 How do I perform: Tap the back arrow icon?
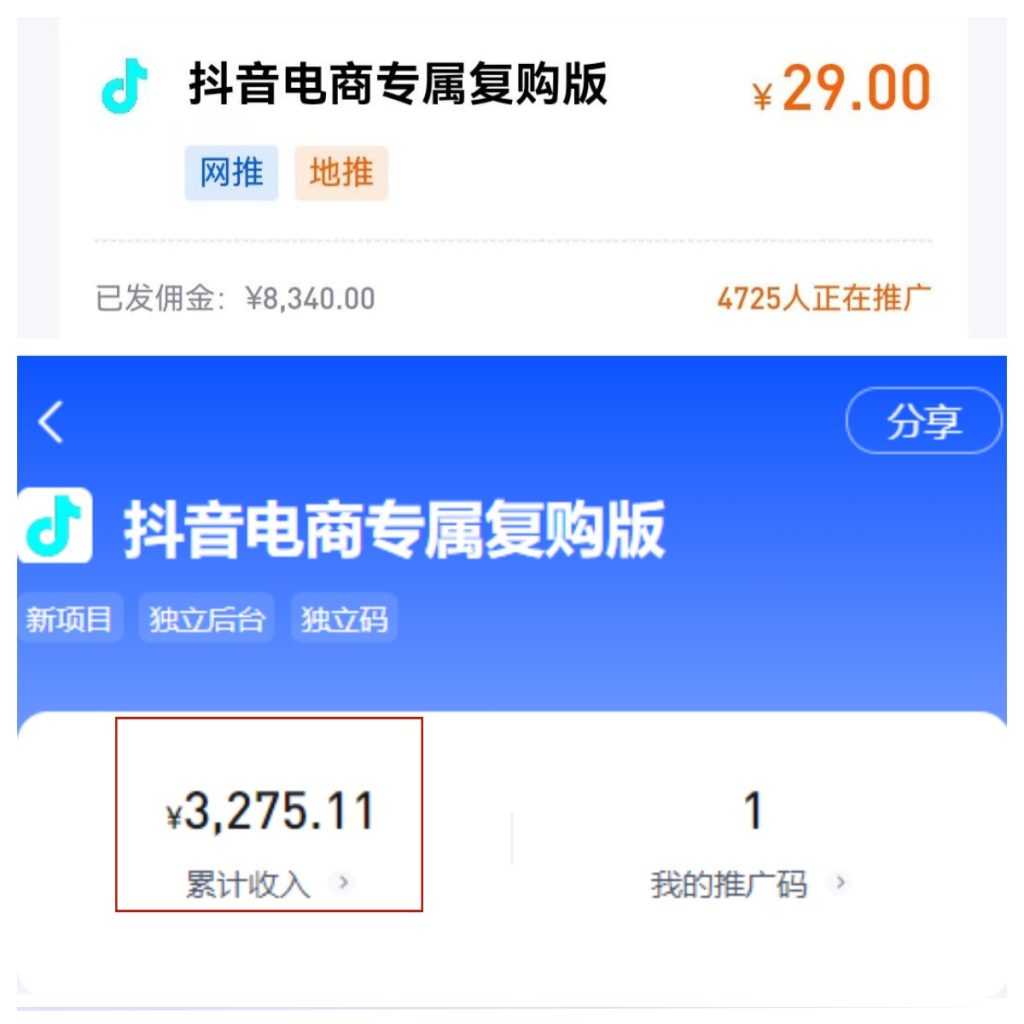pos(51,422)
